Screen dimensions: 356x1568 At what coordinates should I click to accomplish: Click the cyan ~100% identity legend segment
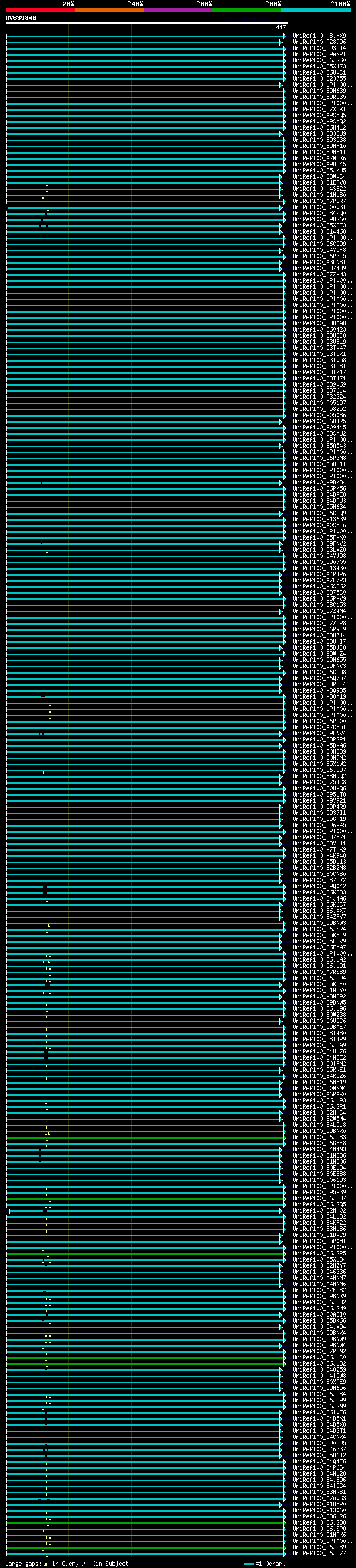(x=316, y=10)
